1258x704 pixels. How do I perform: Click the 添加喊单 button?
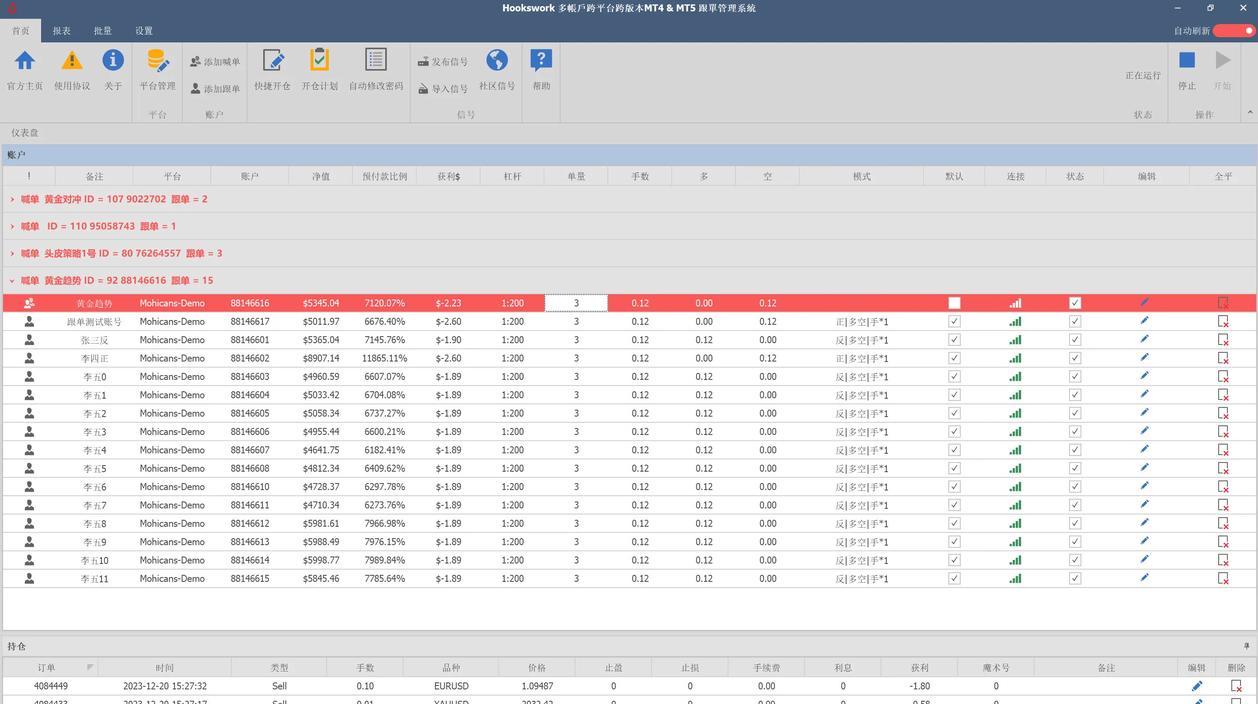pyautogui.click(x=215, y=62)
